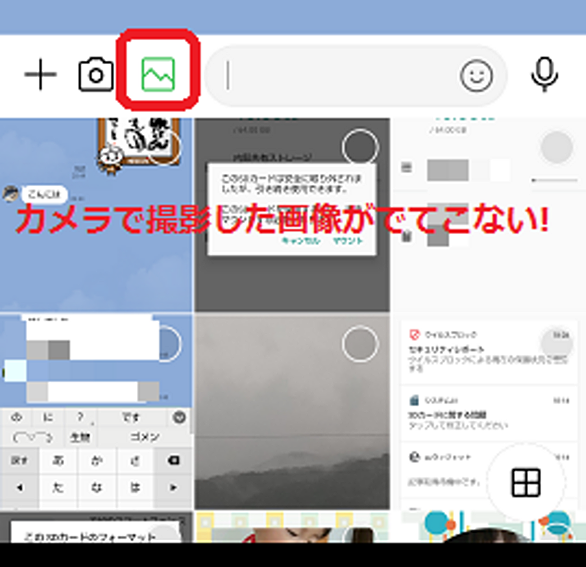Viewport: 586px width, 567px height.
Task: Select the gray mountain photo circle
Action: point(360,344)
